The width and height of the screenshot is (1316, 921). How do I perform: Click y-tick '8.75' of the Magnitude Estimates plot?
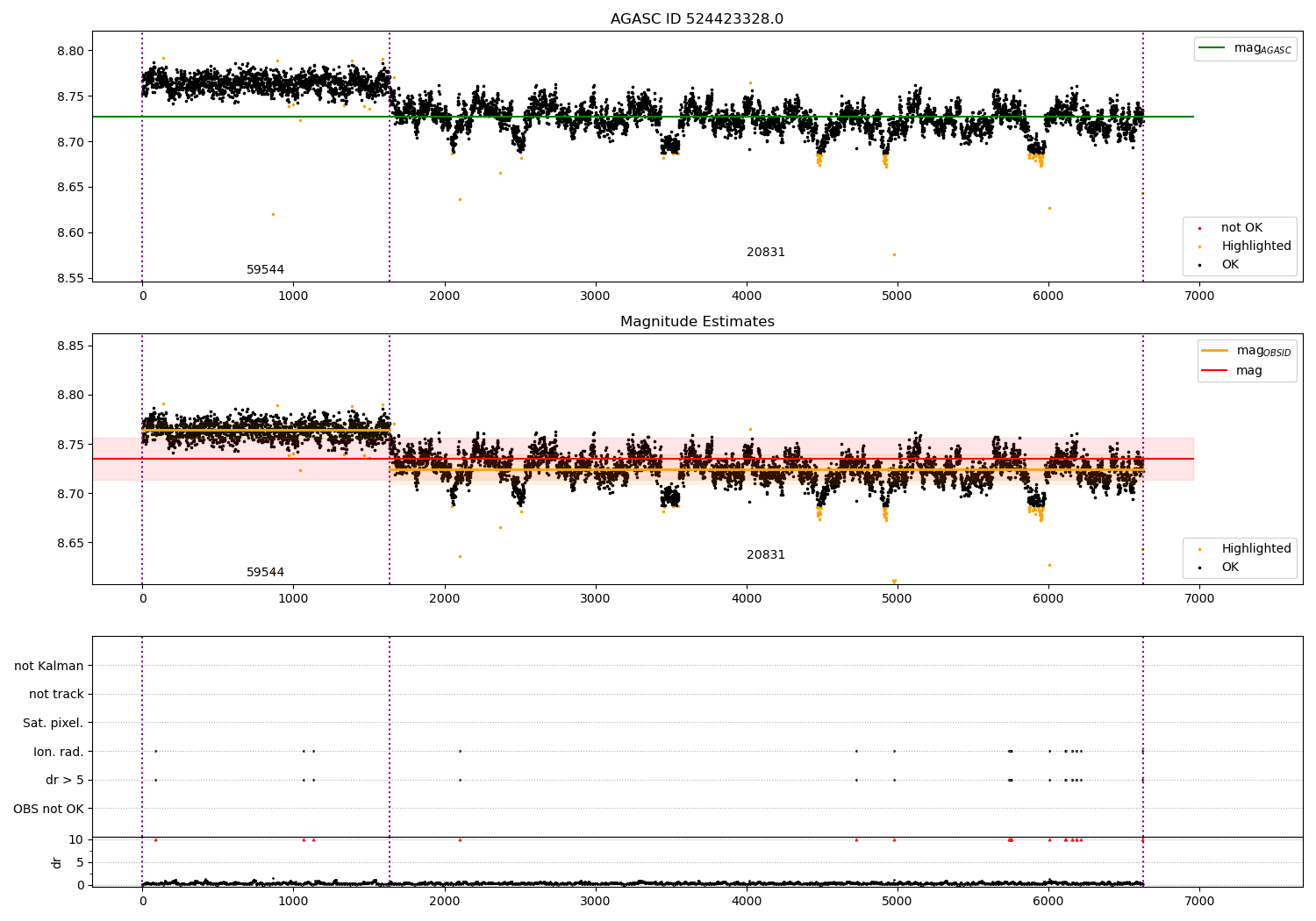click(71, 446)
